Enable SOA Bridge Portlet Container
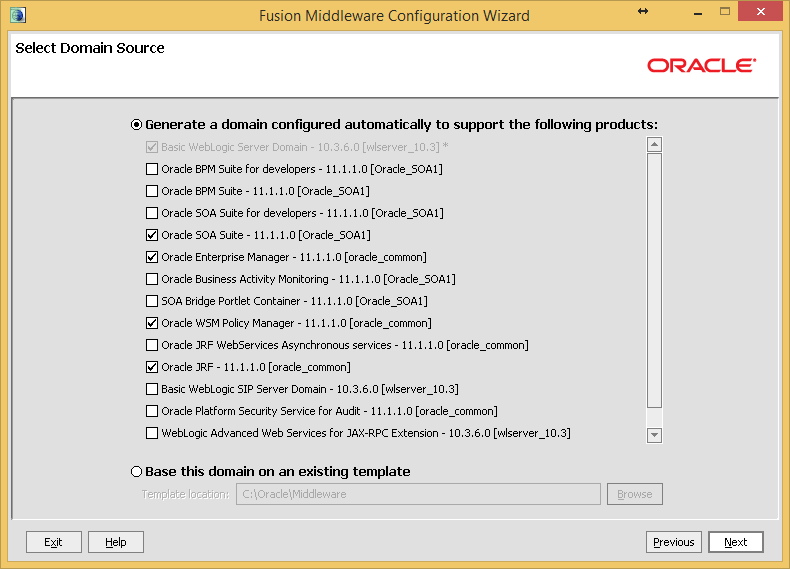Viewport: 790px width, 569px height. (152, 301)
